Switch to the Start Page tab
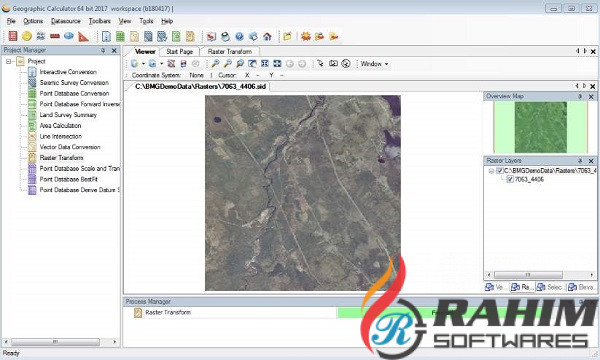Image resolution: width=600 pixels, height=360 pixels. (179, 51)
